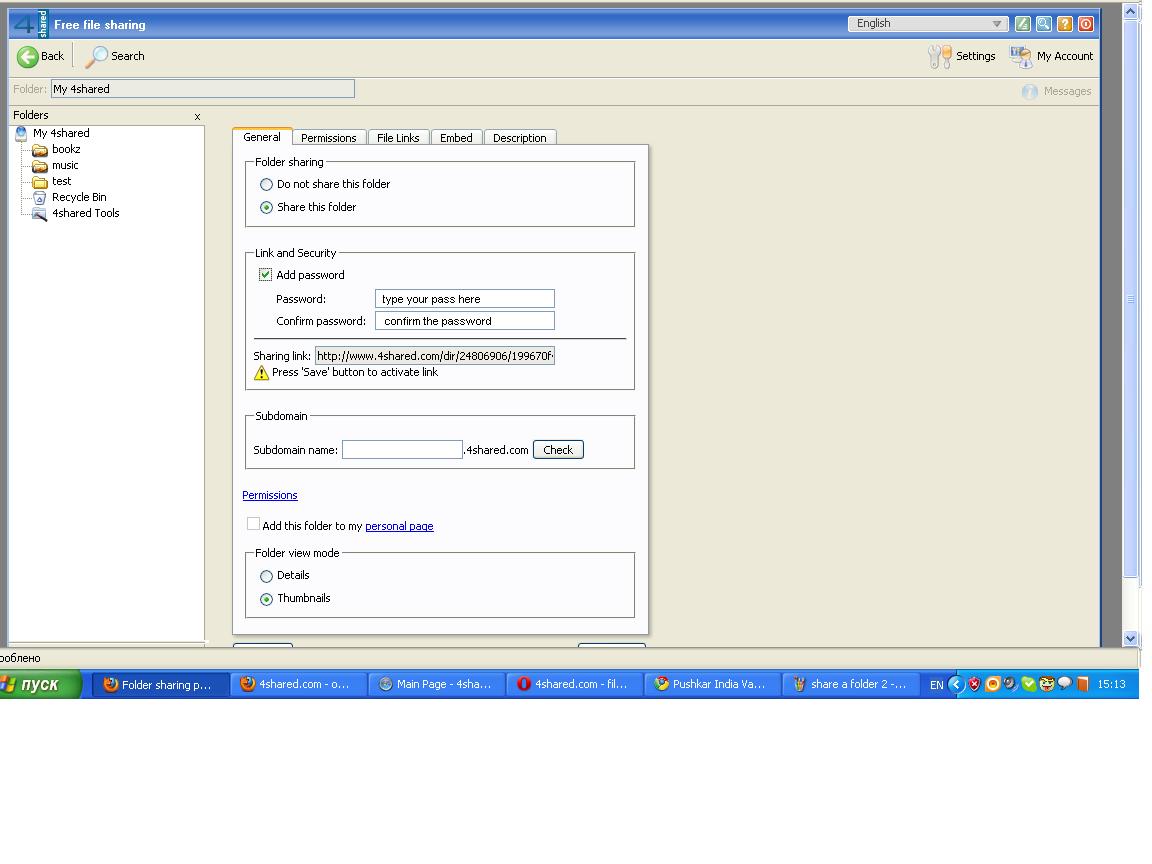Switch to the General tab
Image resolution: width=1152 pixels, height=864 pixels.
pos(262,137)
